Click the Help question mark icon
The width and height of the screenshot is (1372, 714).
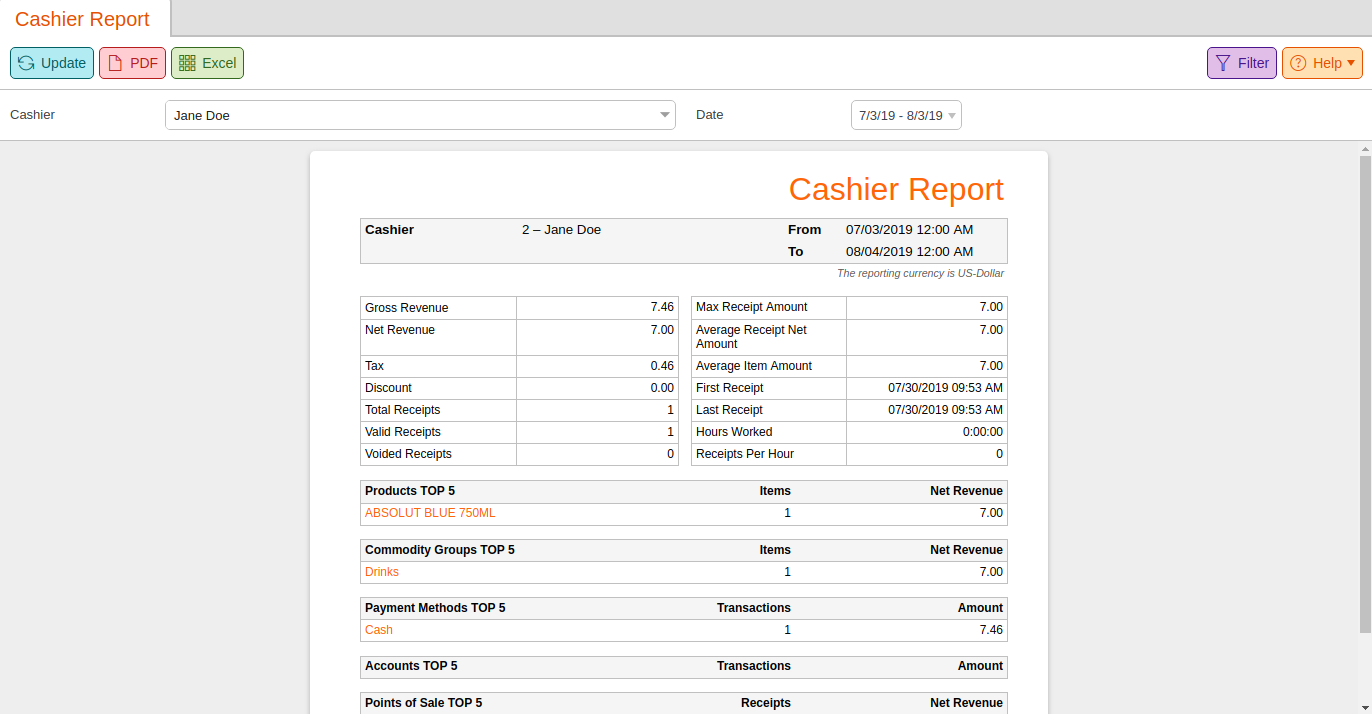tap(1298, 63)
